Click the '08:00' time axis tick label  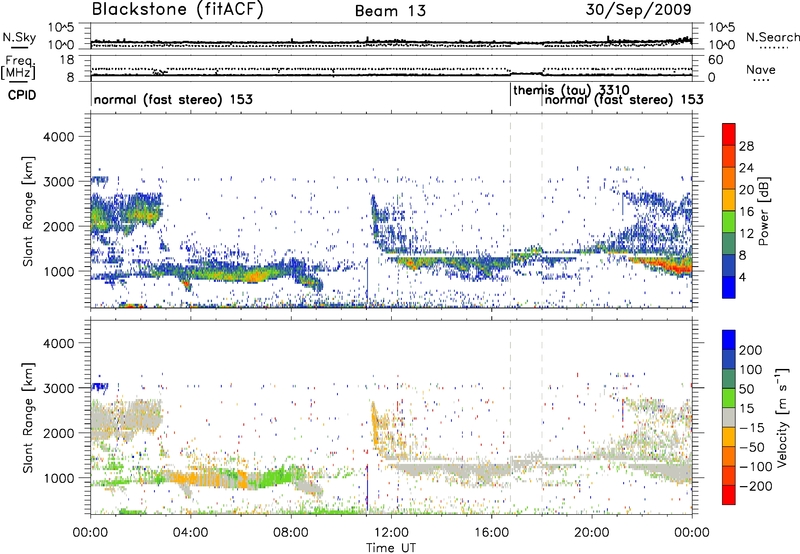(x=291, y=533)
